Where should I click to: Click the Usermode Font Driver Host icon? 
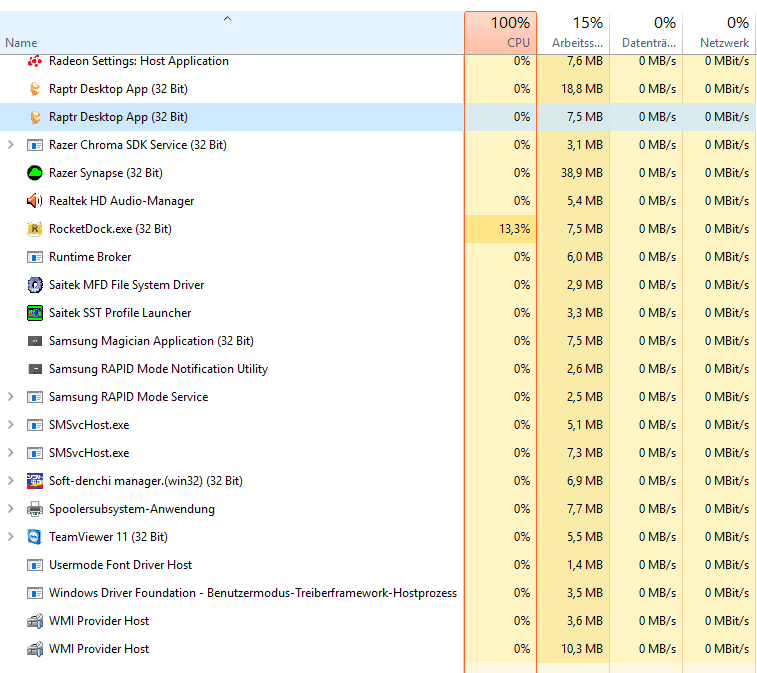click(35, 565)
